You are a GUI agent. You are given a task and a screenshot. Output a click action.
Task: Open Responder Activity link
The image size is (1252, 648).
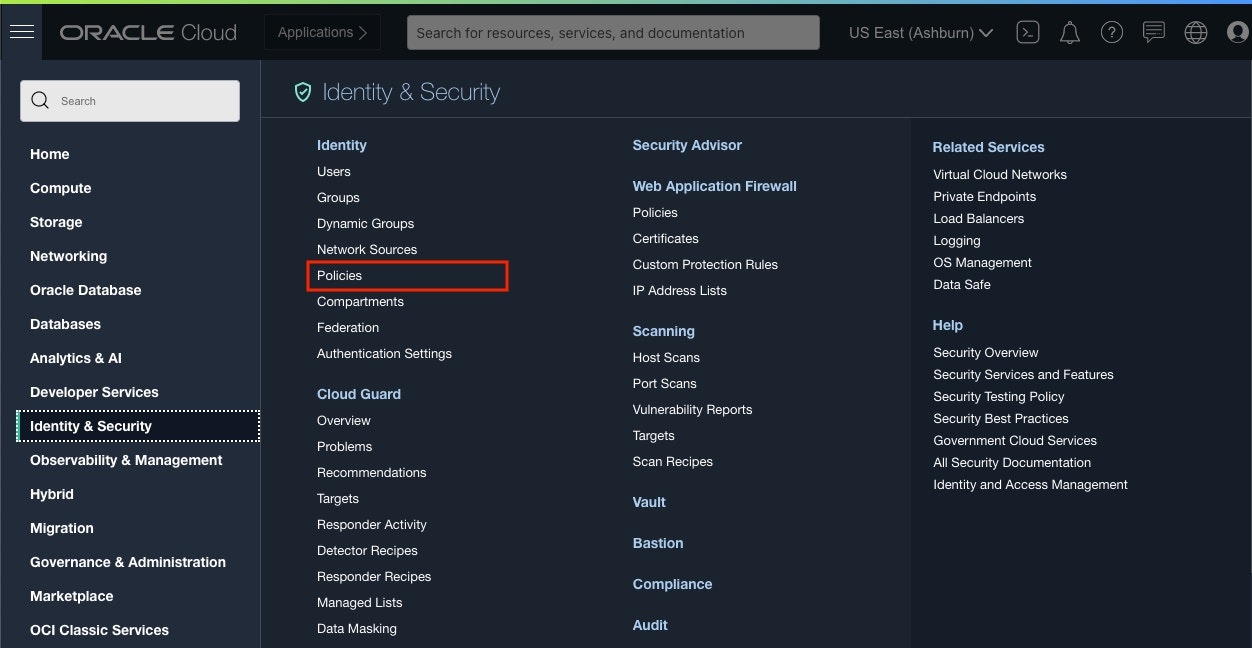coord(372,525)
